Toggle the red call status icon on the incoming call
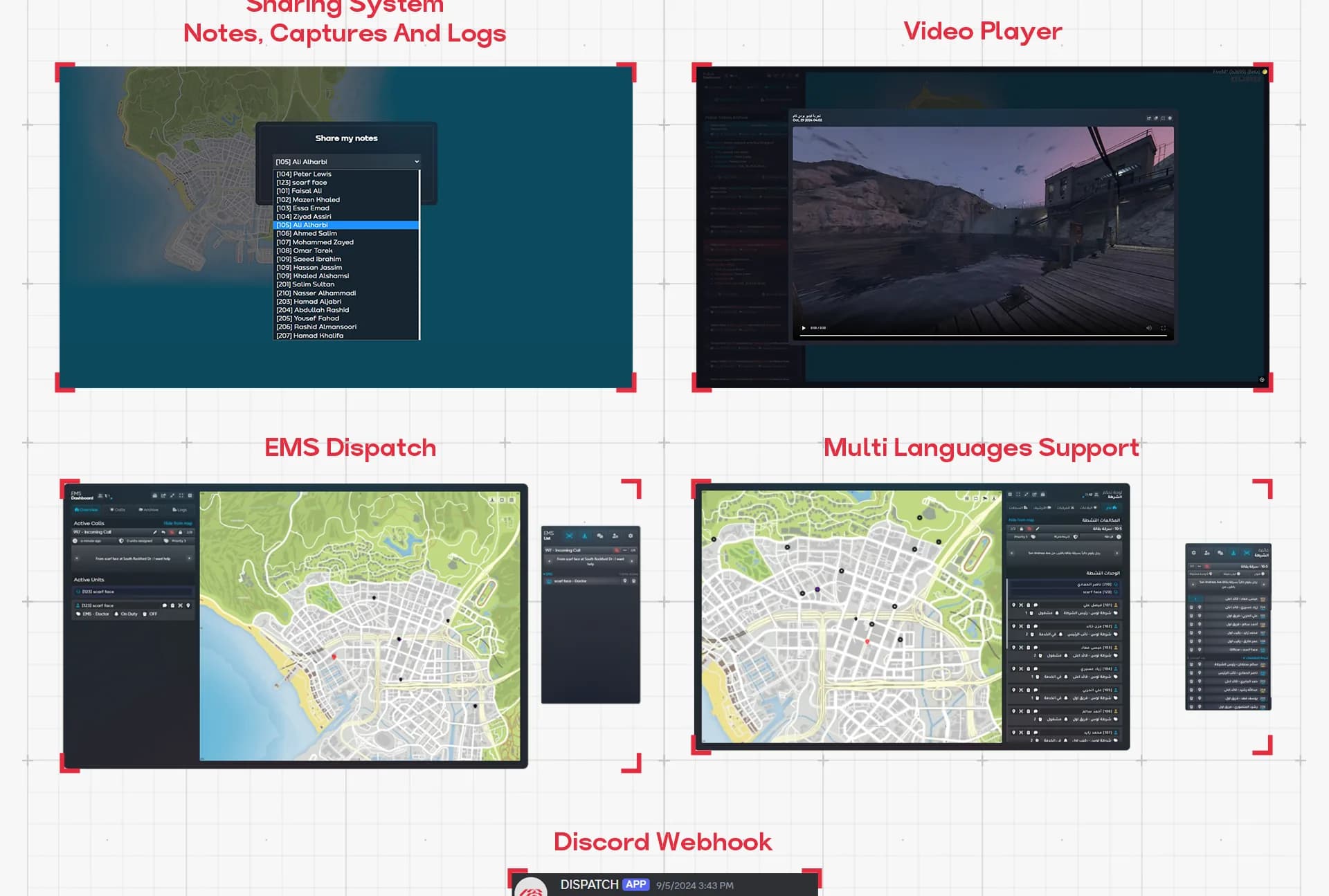 tap(172, 532)
